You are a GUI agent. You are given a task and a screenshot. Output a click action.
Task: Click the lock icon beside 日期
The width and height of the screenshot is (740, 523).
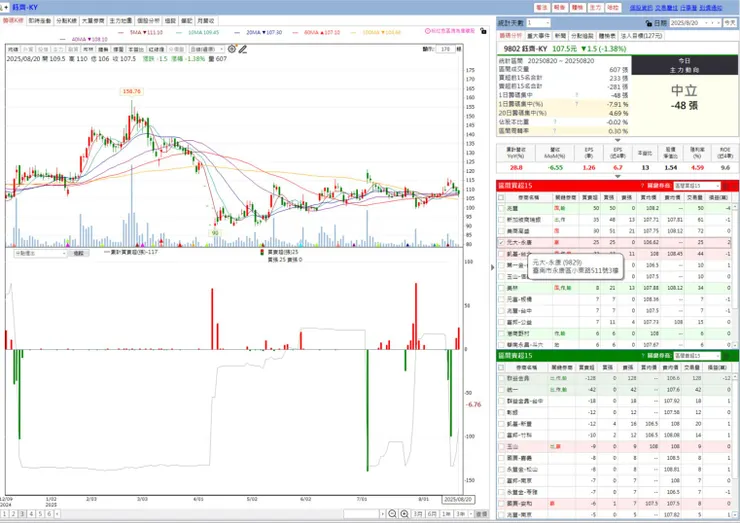(x=649, y=23)
